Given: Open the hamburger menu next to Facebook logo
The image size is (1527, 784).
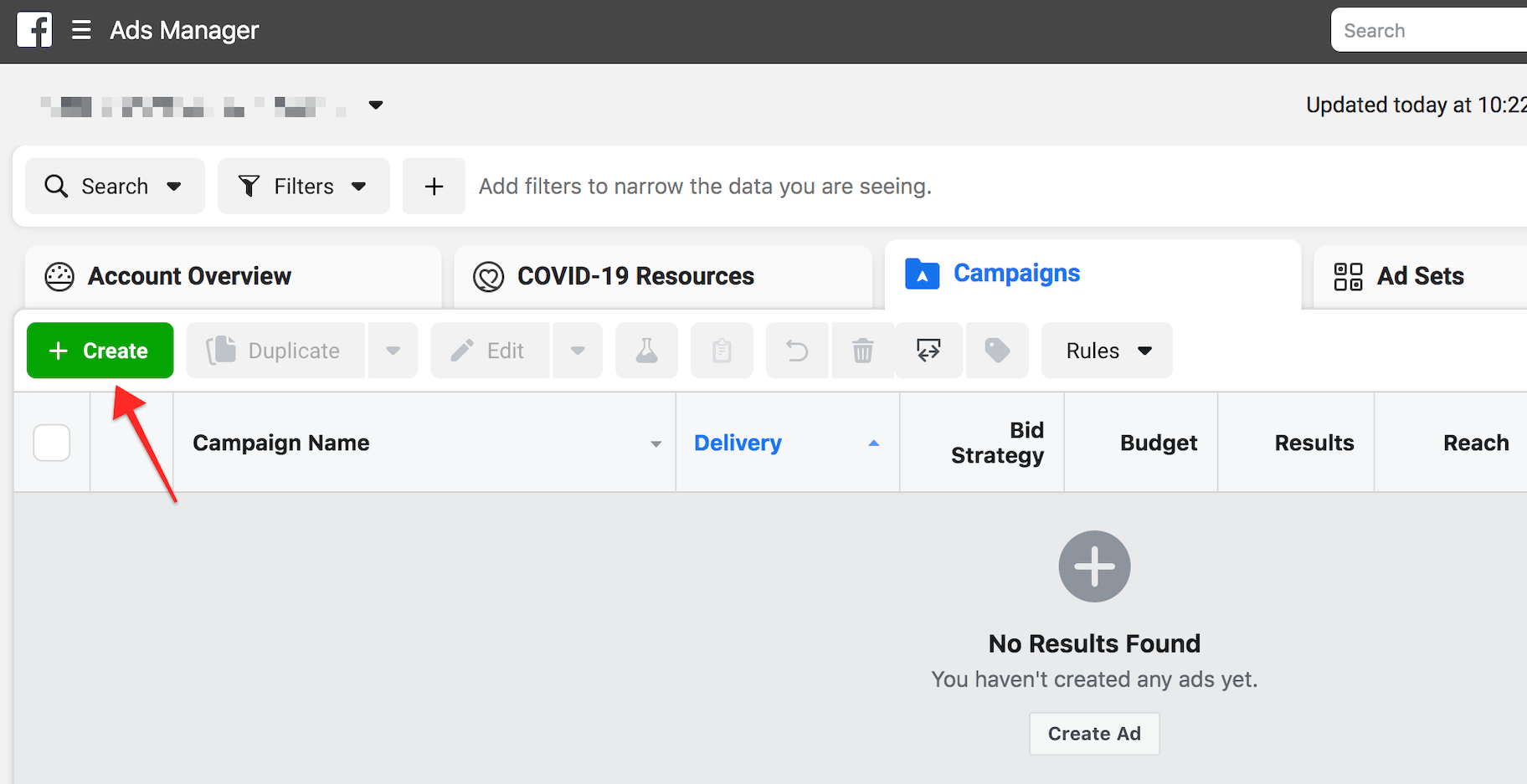Looking at the screenshot, I should [x=81, y=29].
